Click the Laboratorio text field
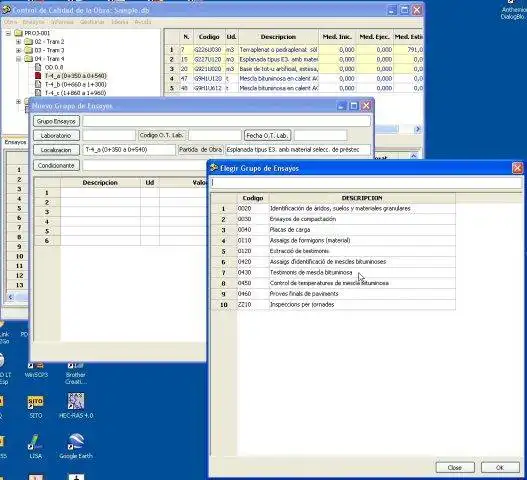This screenshot has height=480, width=527. tap(109, 135)
